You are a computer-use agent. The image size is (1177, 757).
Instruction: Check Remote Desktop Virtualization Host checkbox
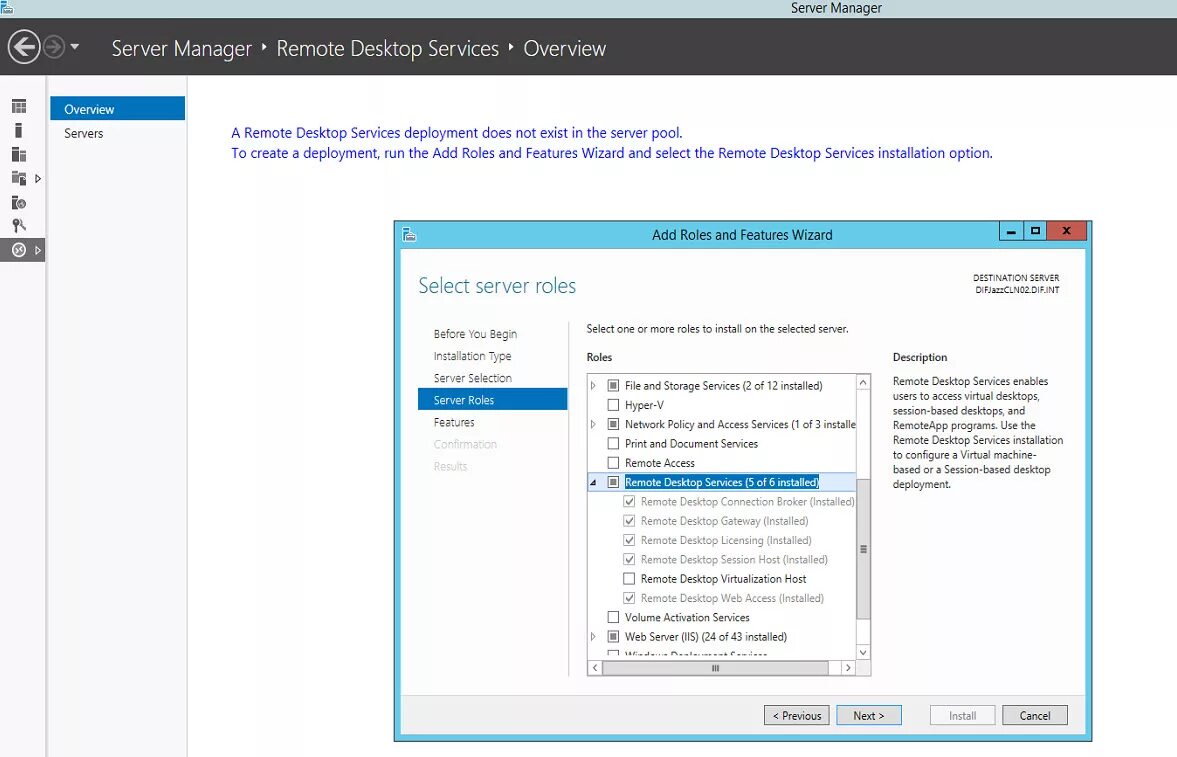click(629, 579)
